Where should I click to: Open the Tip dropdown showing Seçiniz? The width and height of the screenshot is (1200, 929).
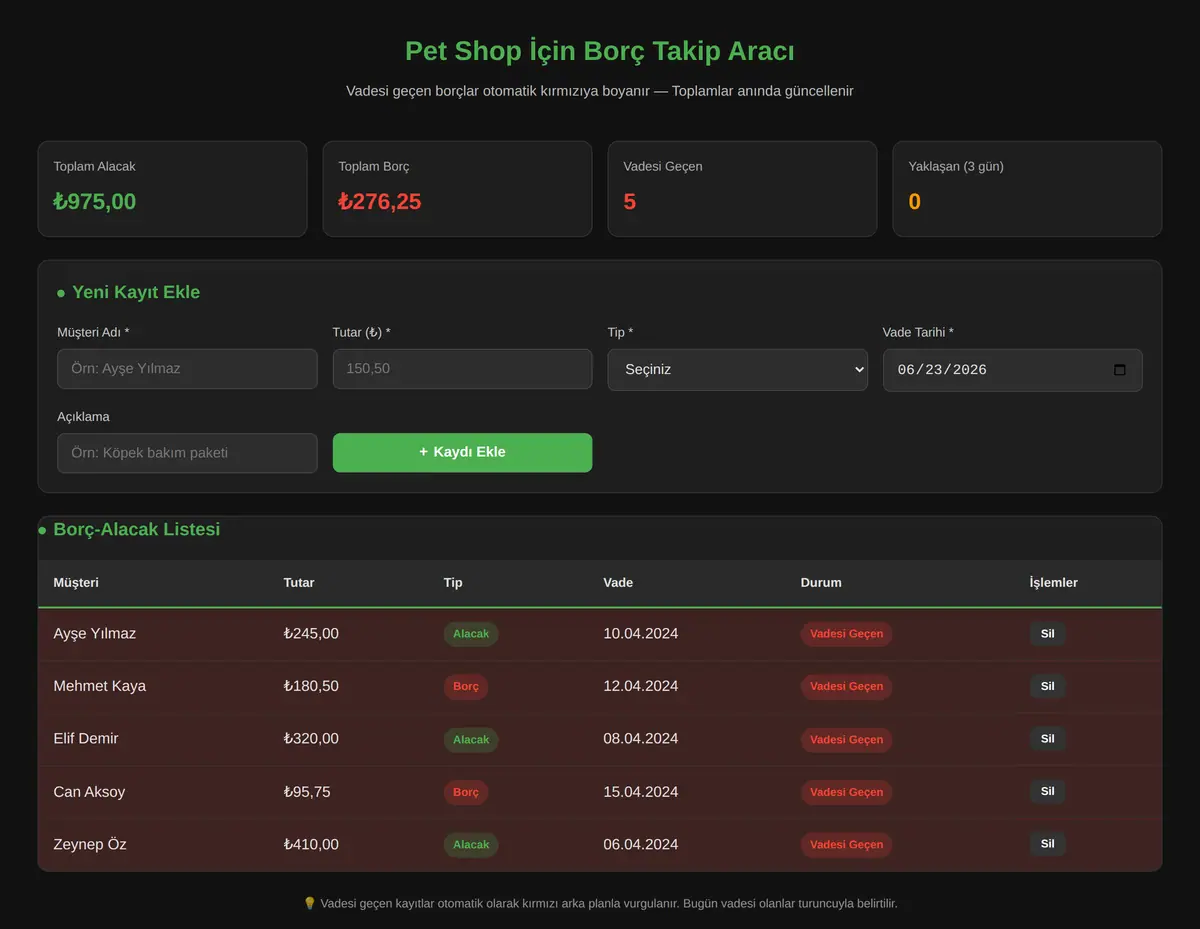click(x=738, y=370)
